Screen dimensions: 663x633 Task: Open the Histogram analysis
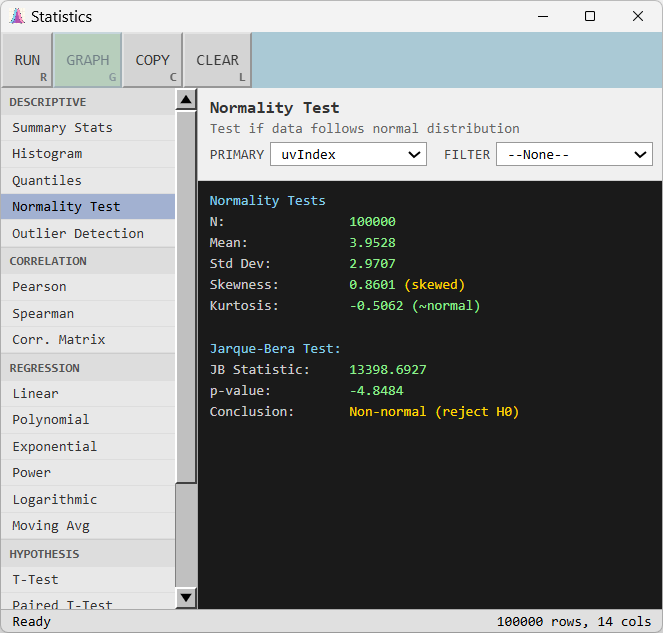(x=47, y=154)
